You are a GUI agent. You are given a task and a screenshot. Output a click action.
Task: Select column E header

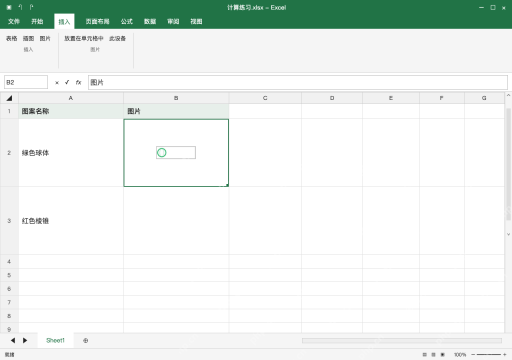coord(391,98)
